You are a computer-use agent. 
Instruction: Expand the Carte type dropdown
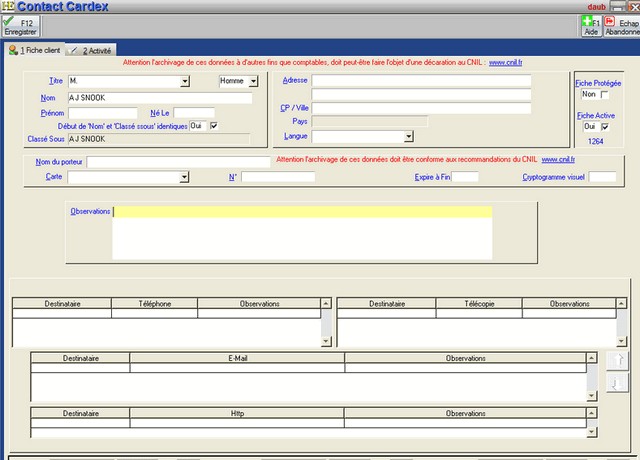[184, 177]
